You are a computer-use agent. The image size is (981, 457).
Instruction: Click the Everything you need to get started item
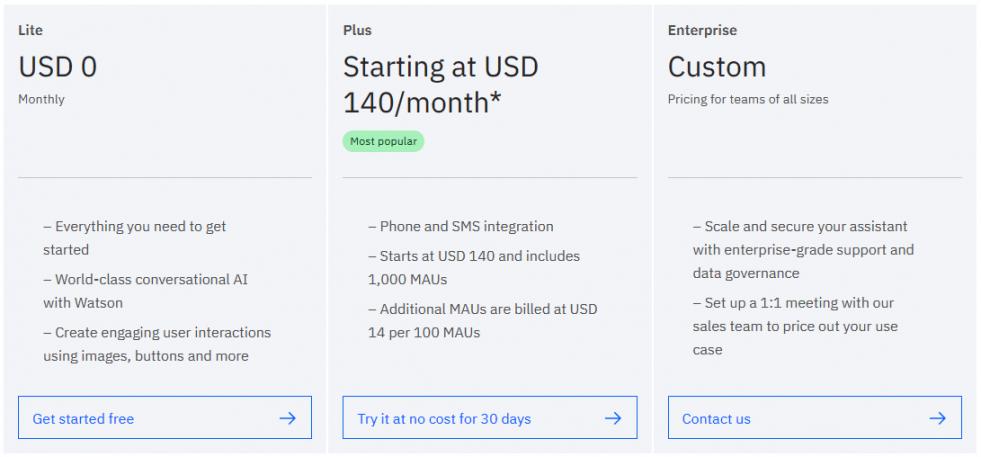pos(135,238)
